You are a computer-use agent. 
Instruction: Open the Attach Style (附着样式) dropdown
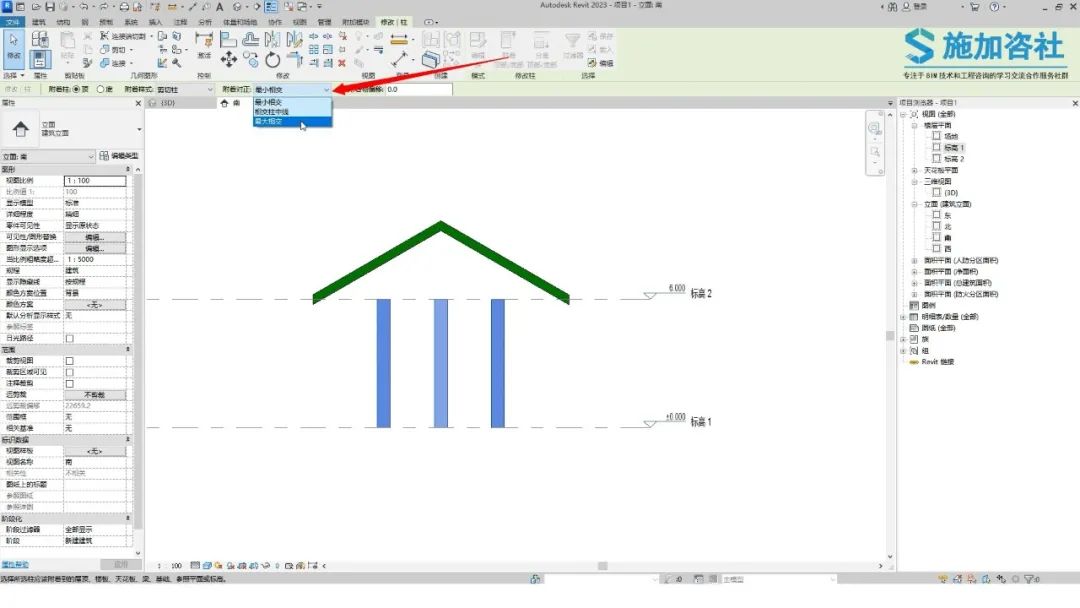tap(185, 90)
